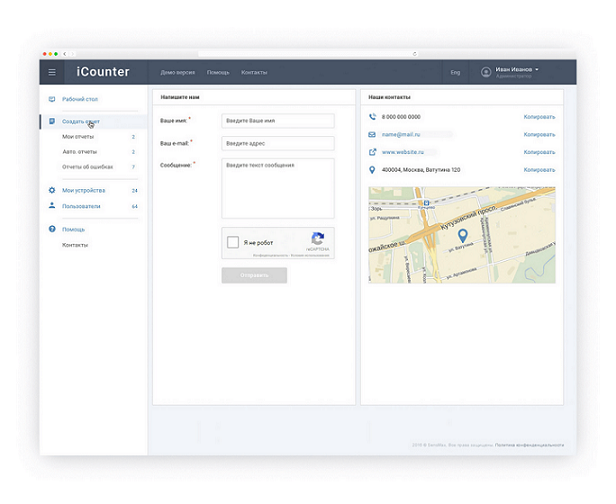
Task: Click the map pin marker on the map
Action: pos(461,237)
